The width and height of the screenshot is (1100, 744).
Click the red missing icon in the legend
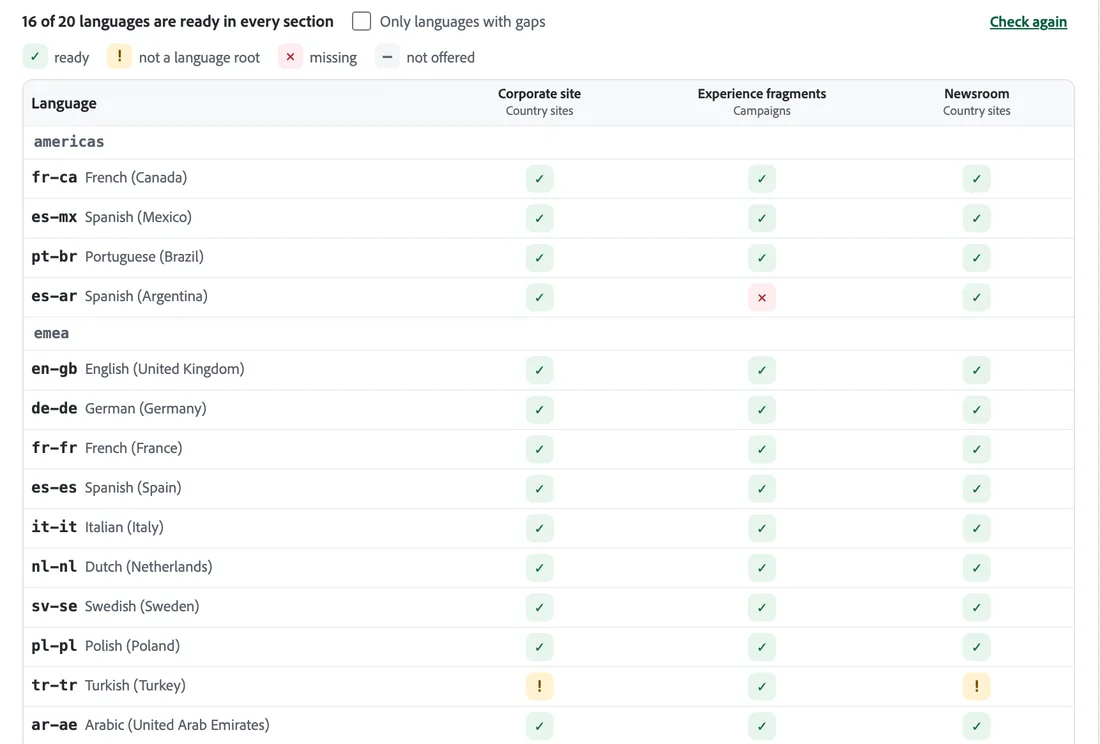[290, 57]
